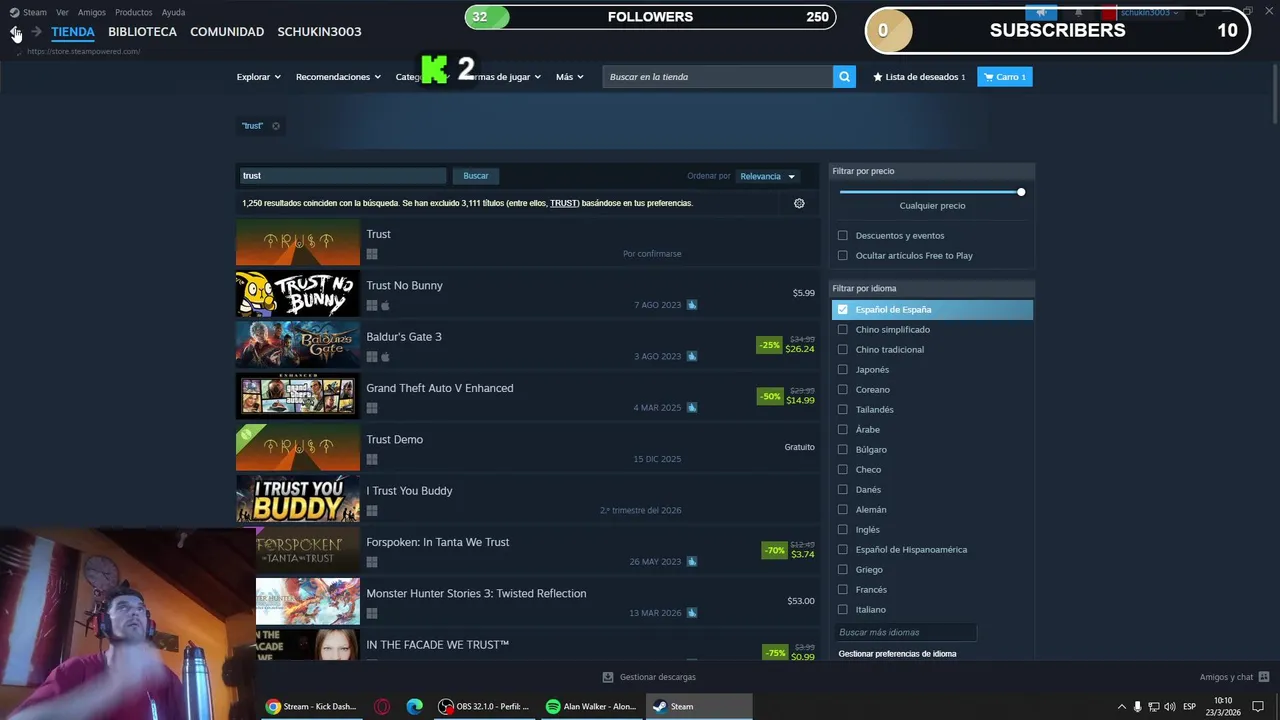Open the Ordenar por Relevancia dropdown
This screenshot has width=1280, height=720.
point(767,176)
